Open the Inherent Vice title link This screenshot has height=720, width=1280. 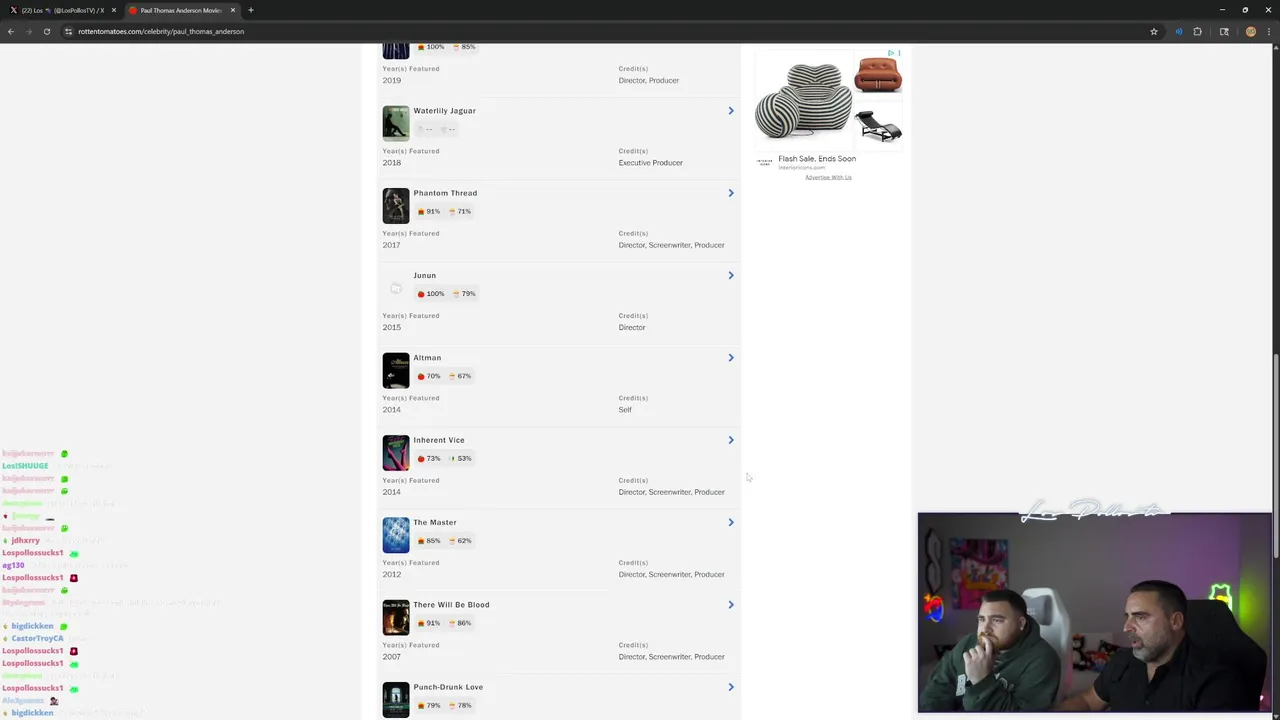coord(439,440)
